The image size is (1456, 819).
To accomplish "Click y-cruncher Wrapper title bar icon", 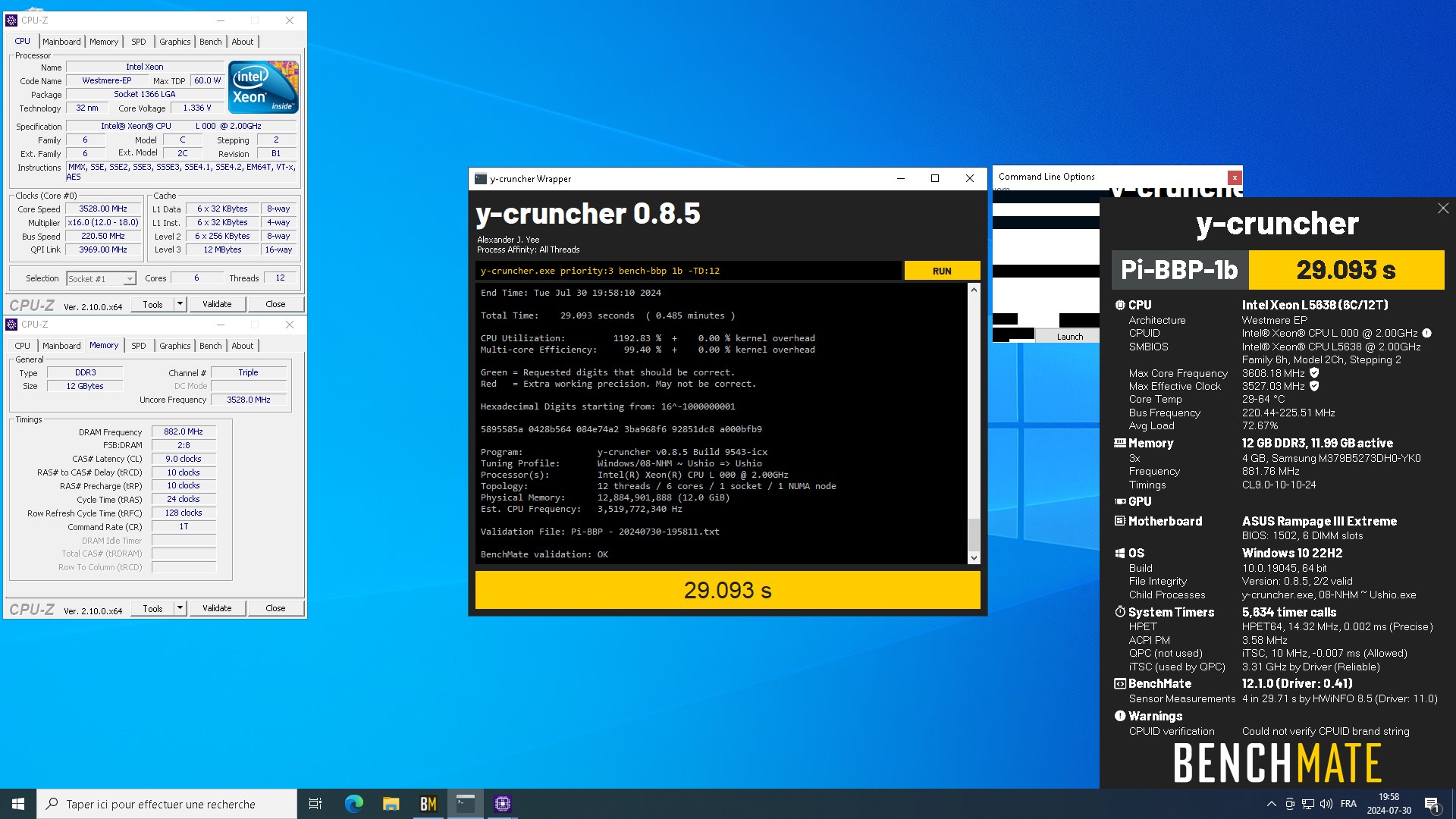I will click(x=480, y=179).
